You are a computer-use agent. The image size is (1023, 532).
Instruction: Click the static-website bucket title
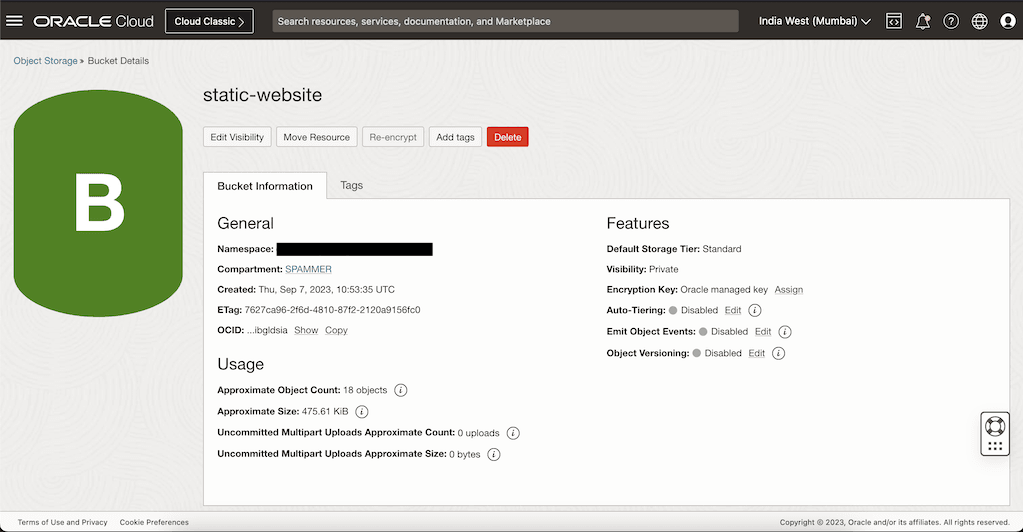point(262,95)
